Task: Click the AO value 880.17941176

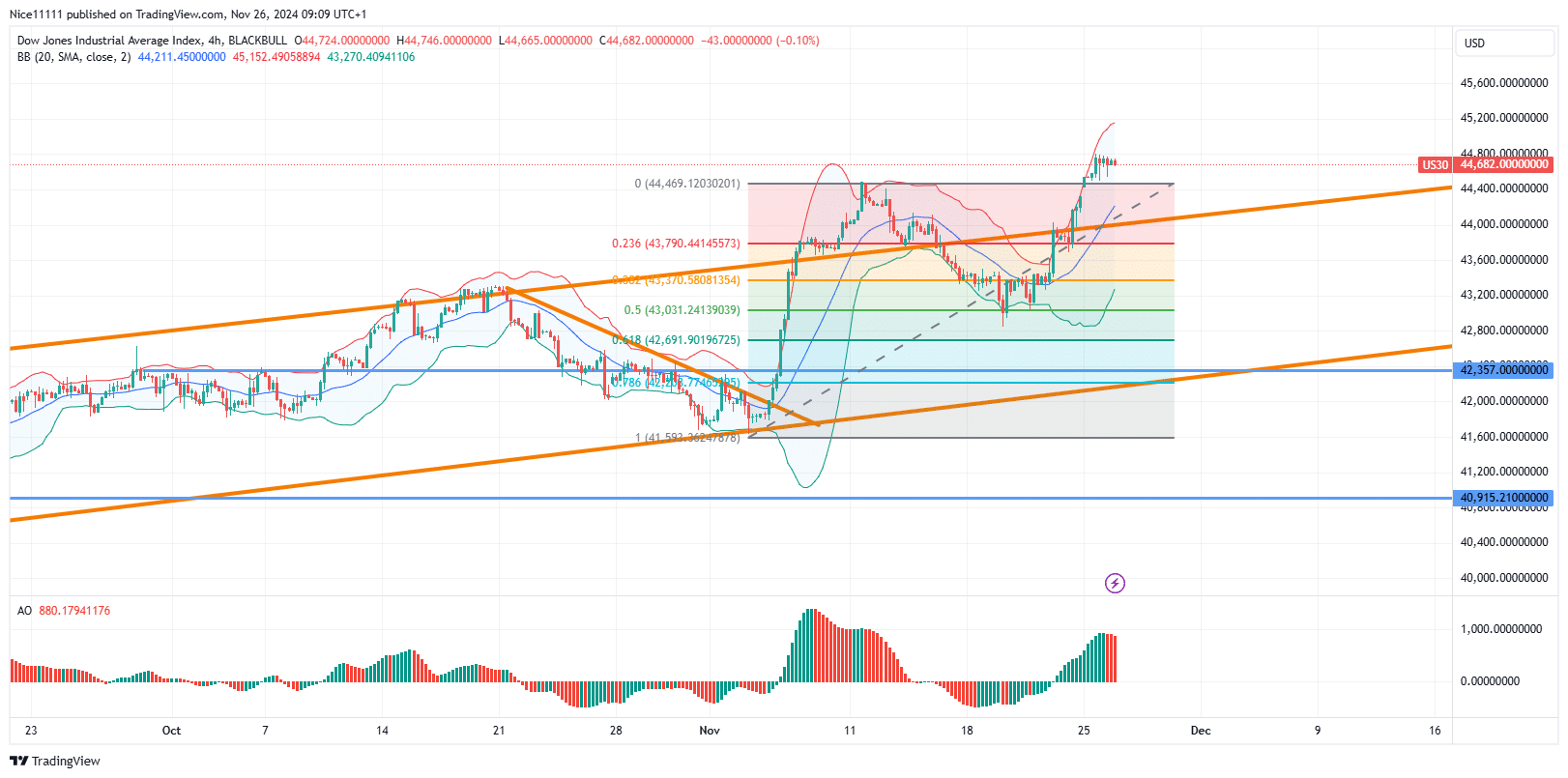Action: [74, 611]
